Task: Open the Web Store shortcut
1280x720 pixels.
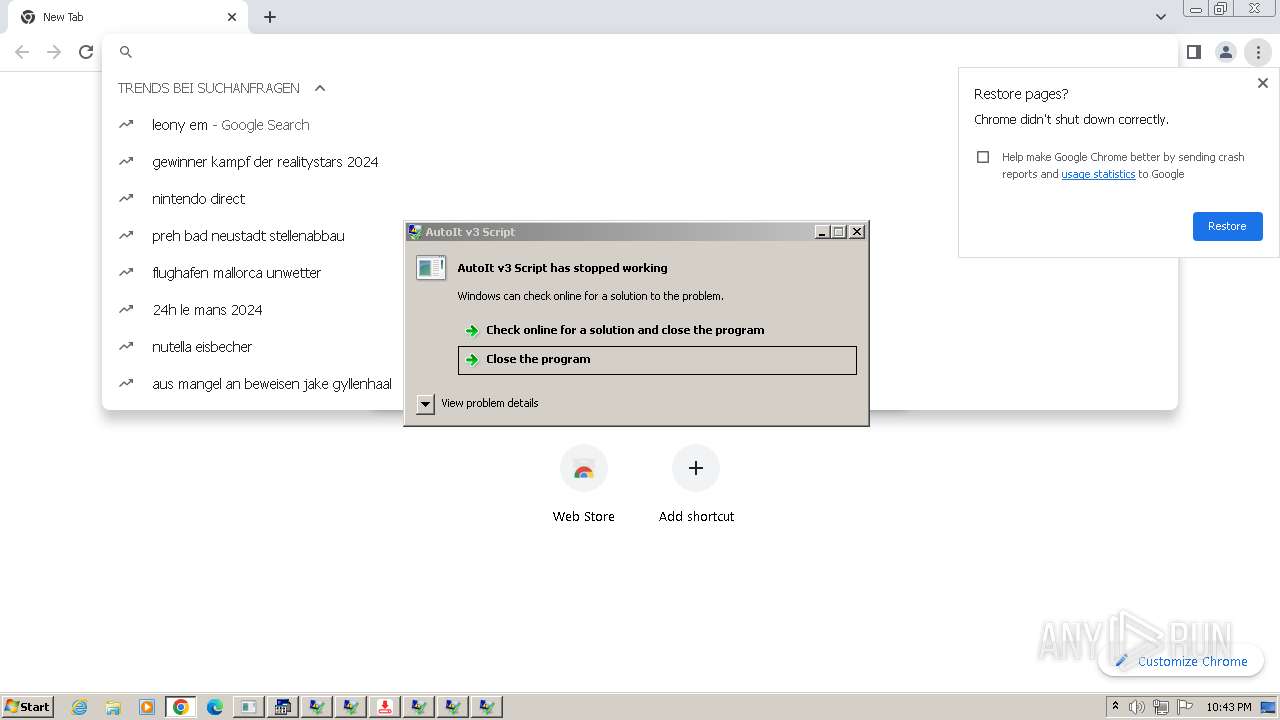Action: tap(584, 485)
